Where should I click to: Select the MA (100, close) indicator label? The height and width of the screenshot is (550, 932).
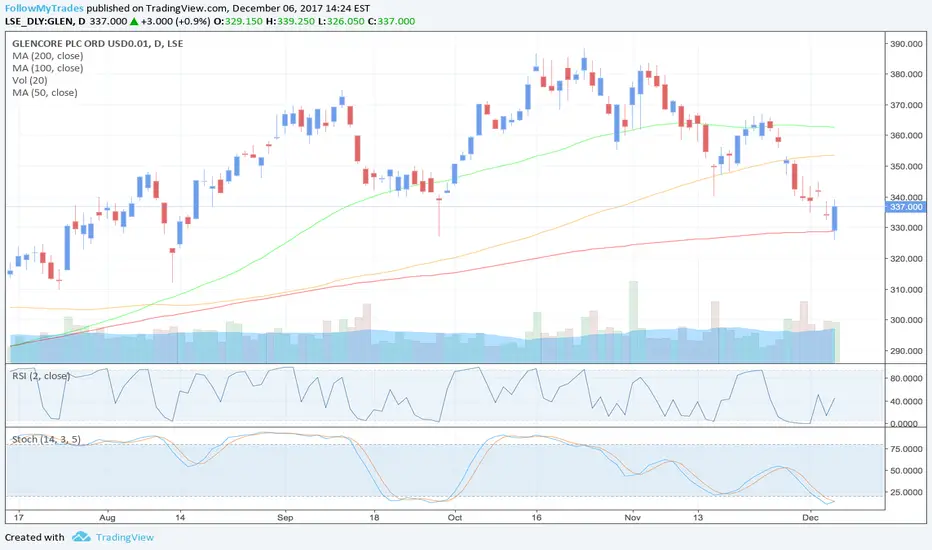[x=48, y=68]
